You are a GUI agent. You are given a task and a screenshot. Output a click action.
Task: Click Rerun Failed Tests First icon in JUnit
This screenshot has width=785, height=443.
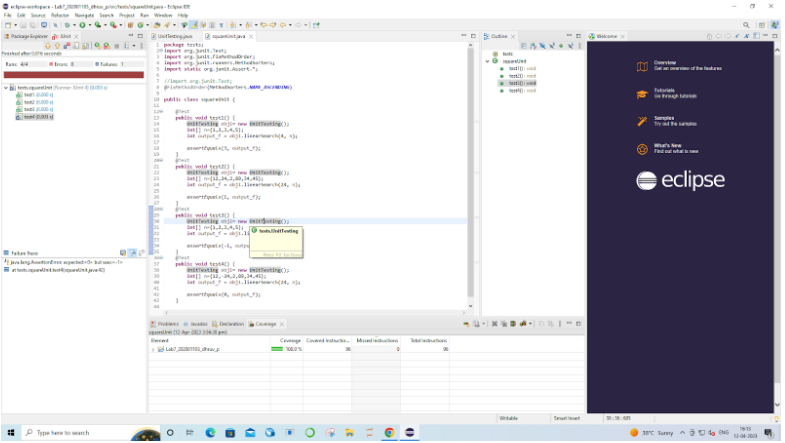pyautogui.click(x=107, y=46)
